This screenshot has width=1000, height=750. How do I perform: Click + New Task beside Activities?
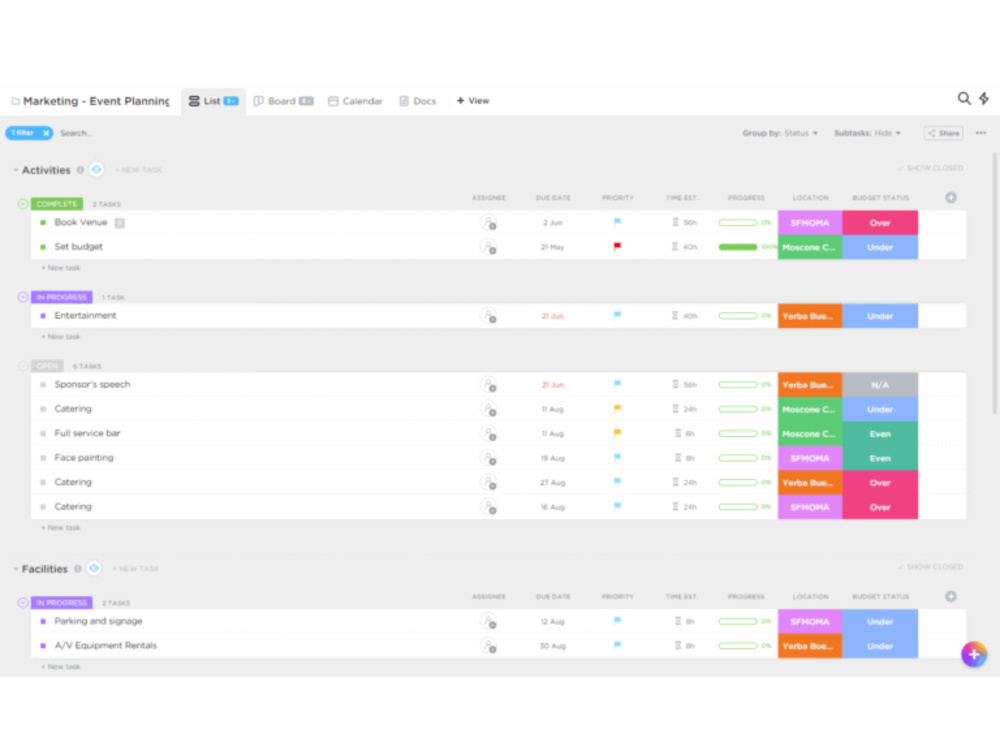[138, 170]
